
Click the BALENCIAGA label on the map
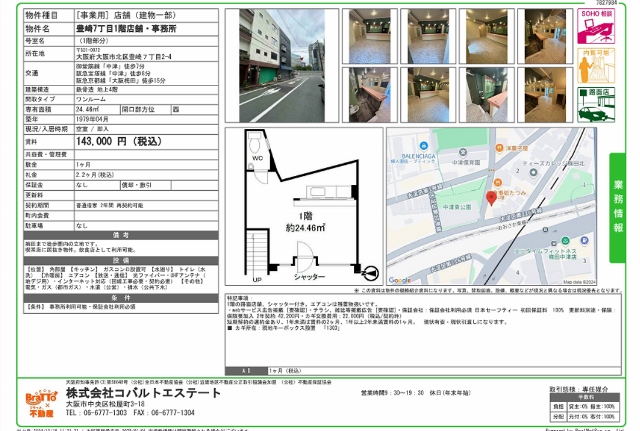418,156
